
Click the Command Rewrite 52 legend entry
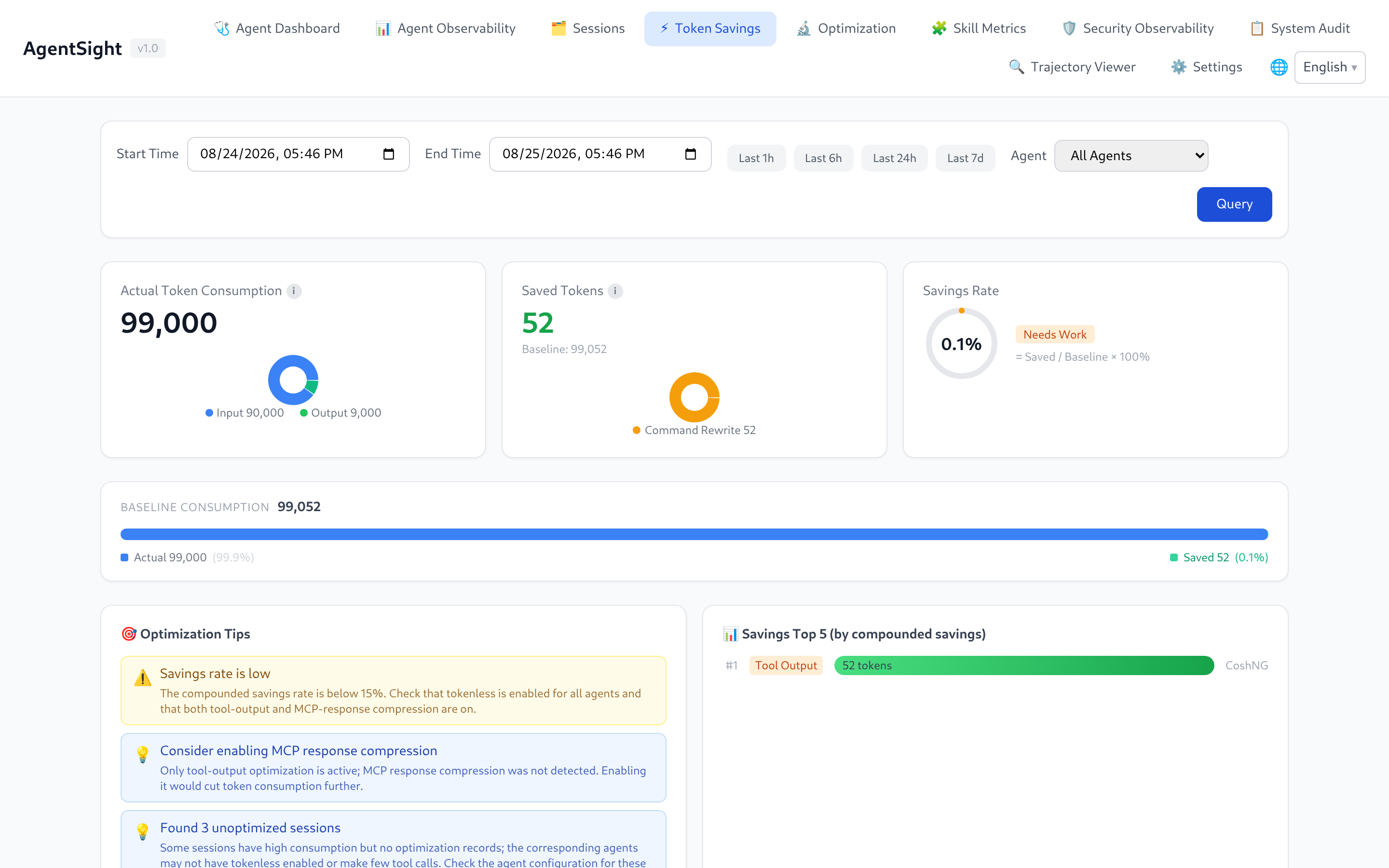694,430
